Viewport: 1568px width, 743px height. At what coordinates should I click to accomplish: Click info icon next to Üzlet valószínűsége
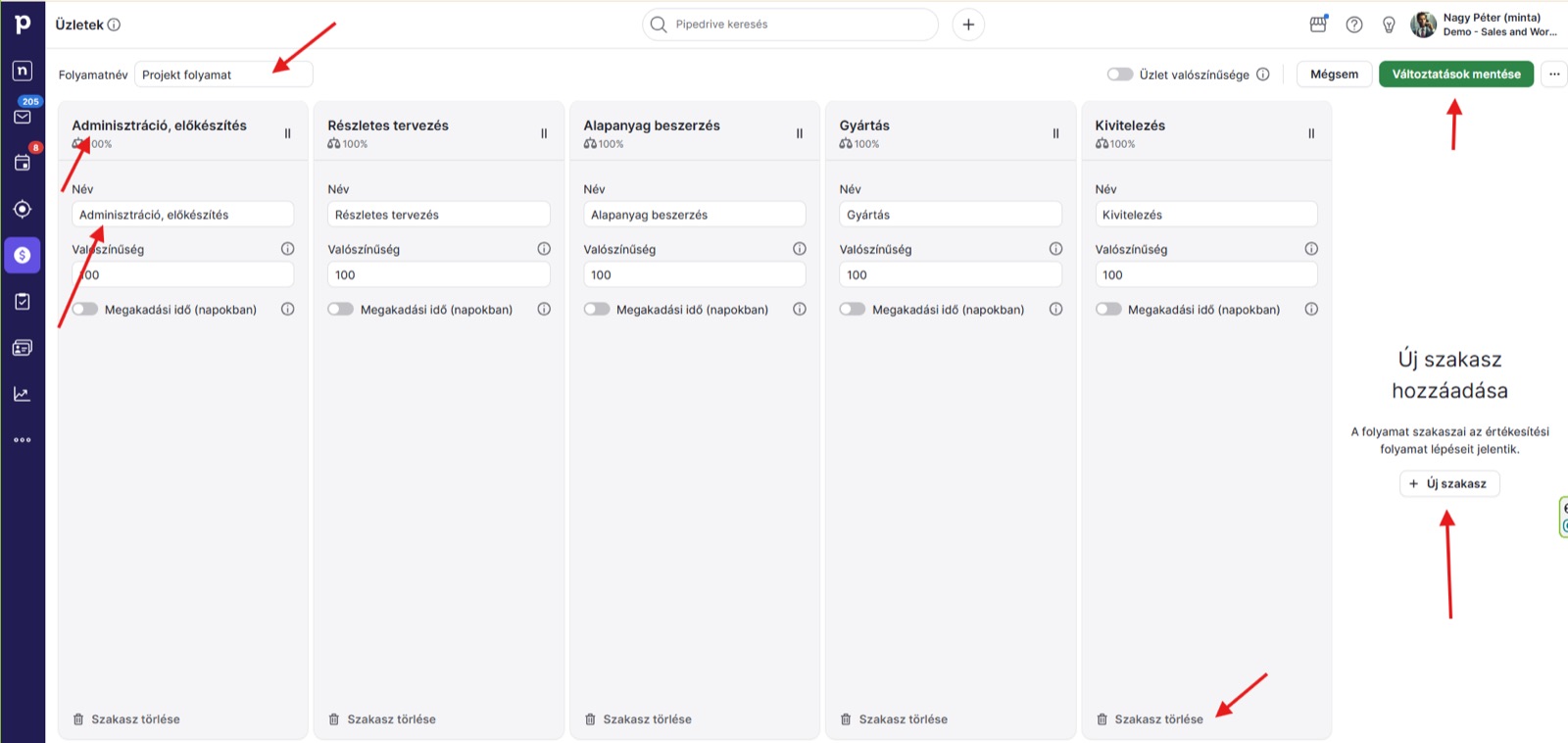point(1263,74)
